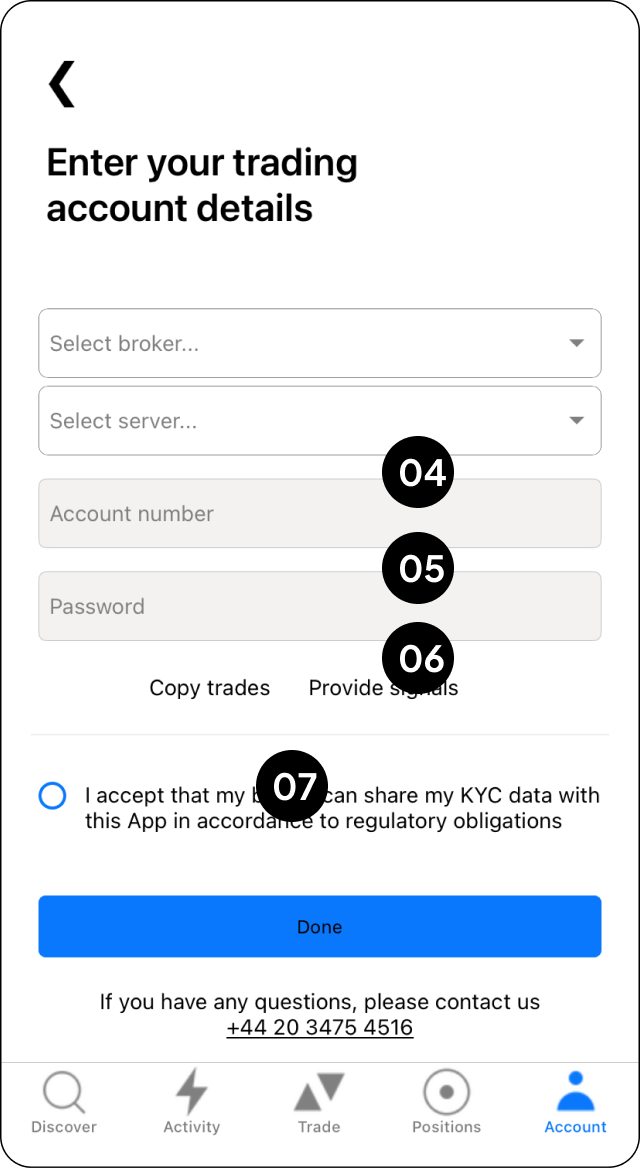Tap the +44 20 3475 4516 phone link

click(319, 1028)
